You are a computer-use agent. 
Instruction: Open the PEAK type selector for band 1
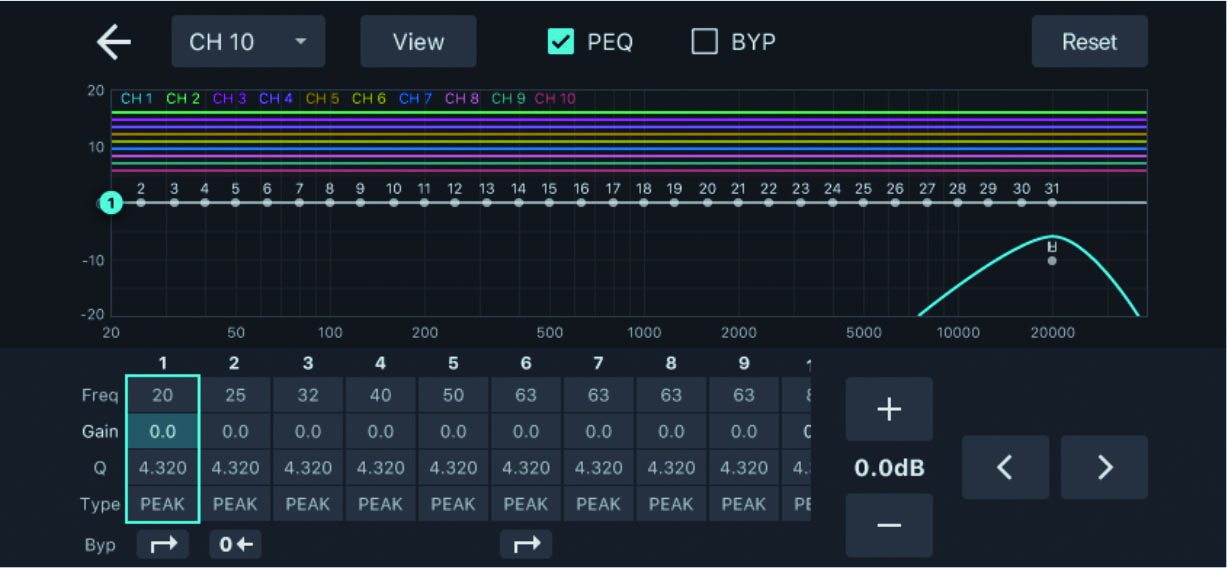click(162, 504)
